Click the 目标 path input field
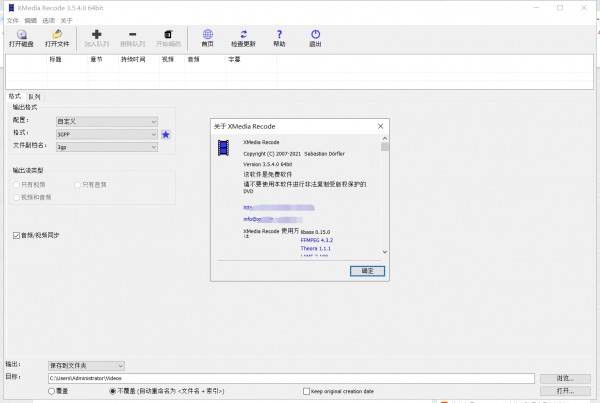Viewport: 600px width, 403px height. point(291,378)
